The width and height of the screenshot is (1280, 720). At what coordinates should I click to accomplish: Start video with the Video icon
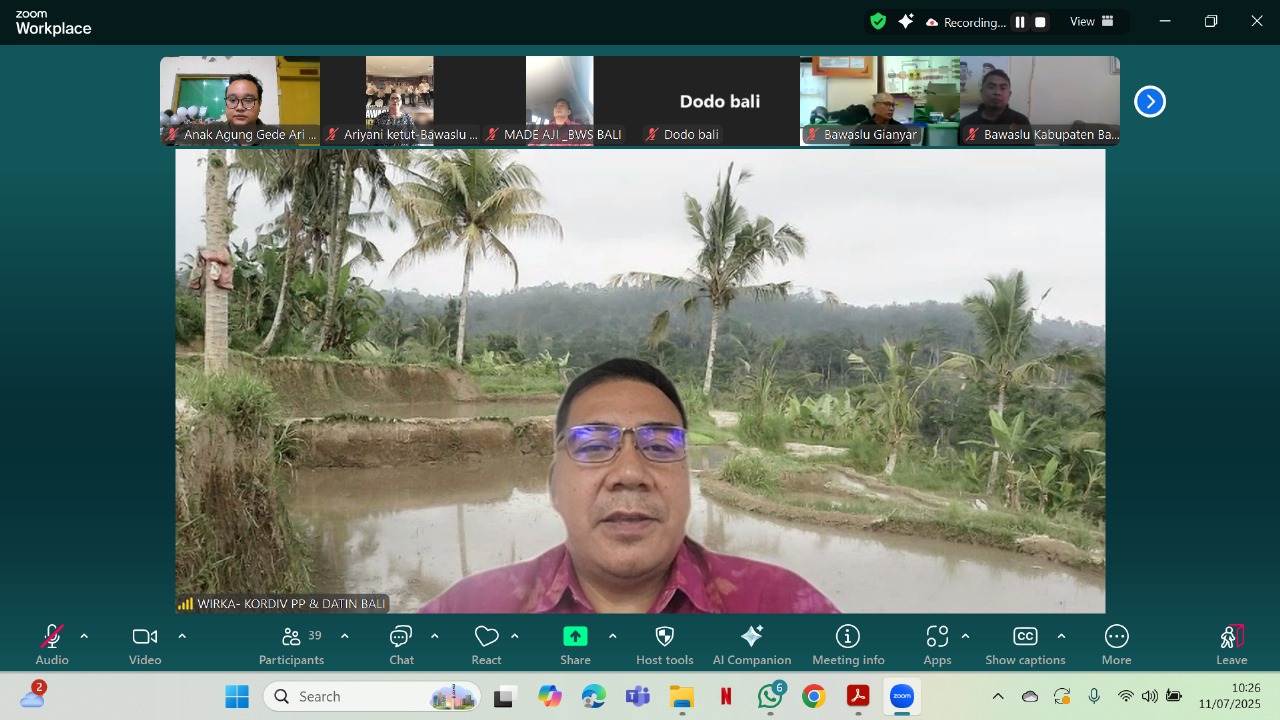144,636
